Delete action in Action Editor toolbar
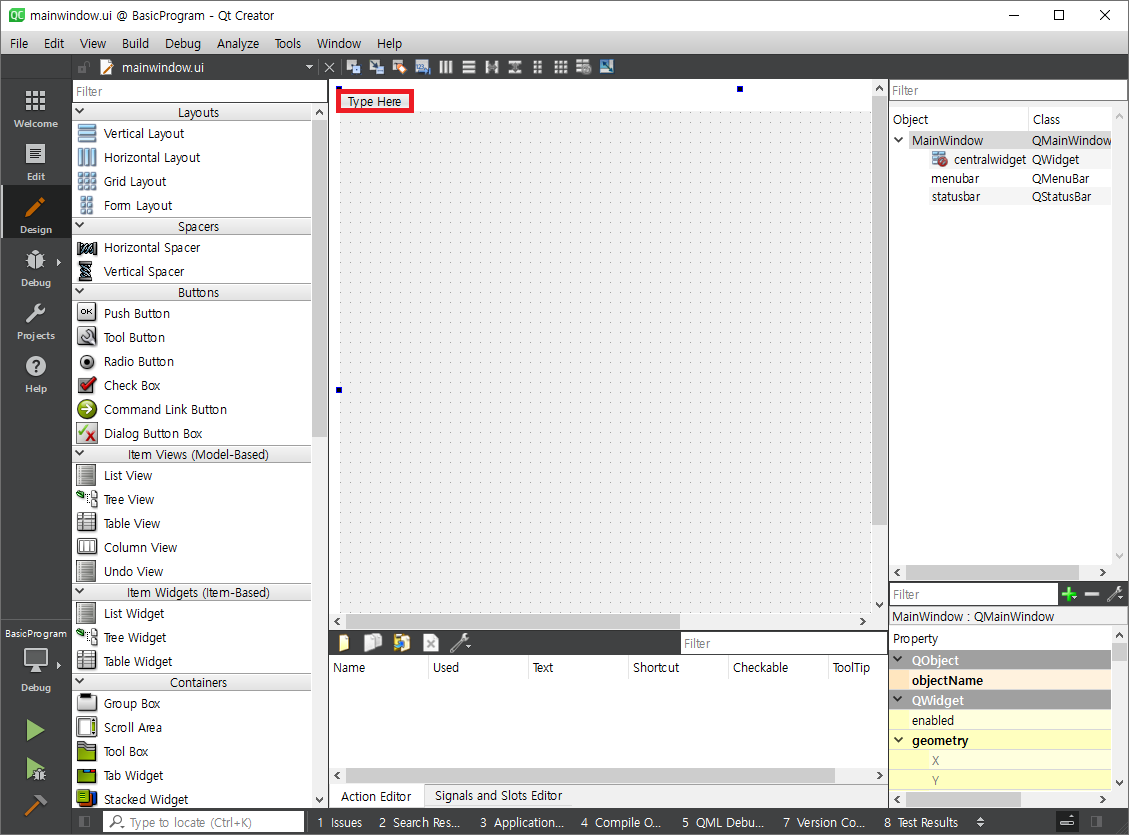 click(x=431, y=643)
